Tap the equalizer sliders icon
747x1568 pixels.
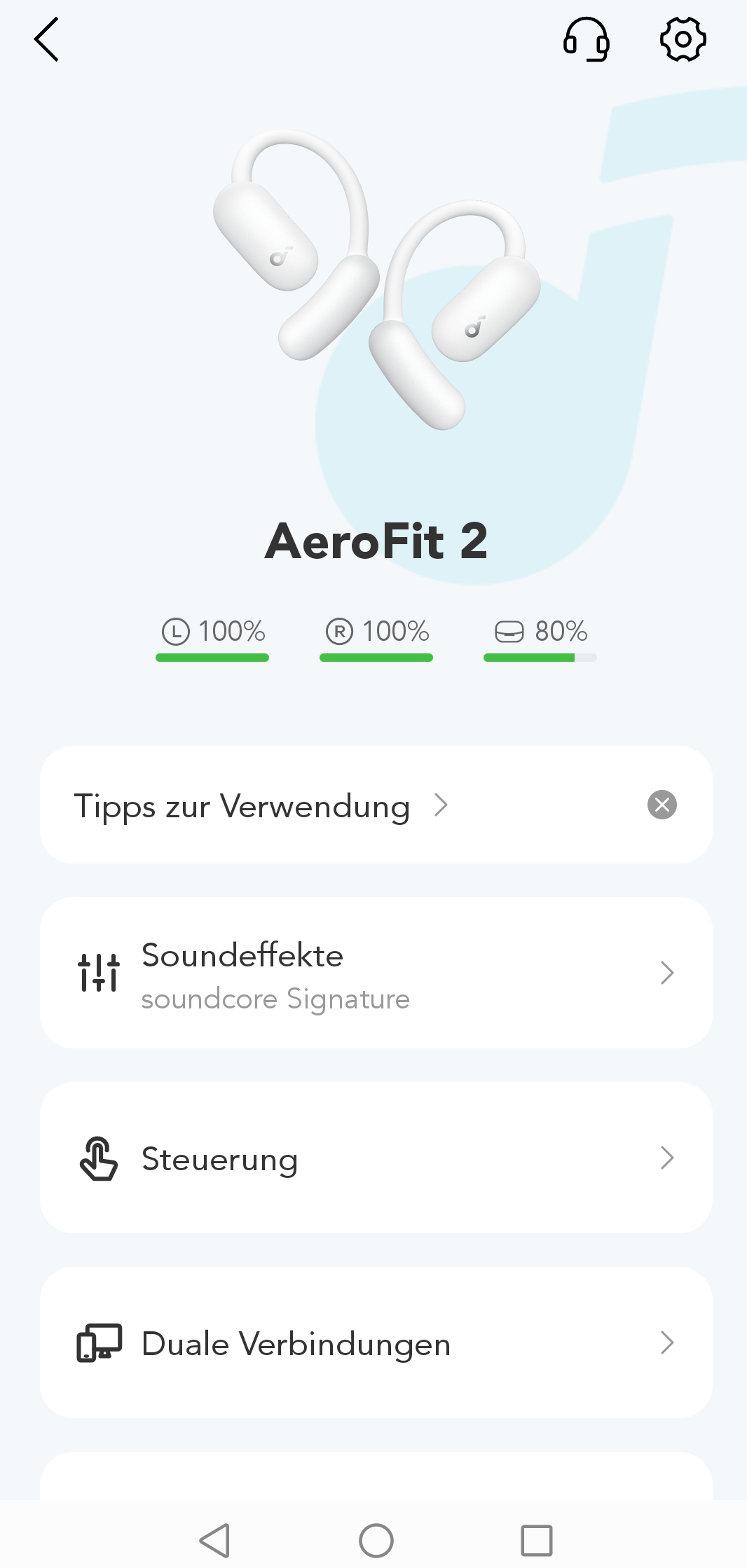click(99, 973)
